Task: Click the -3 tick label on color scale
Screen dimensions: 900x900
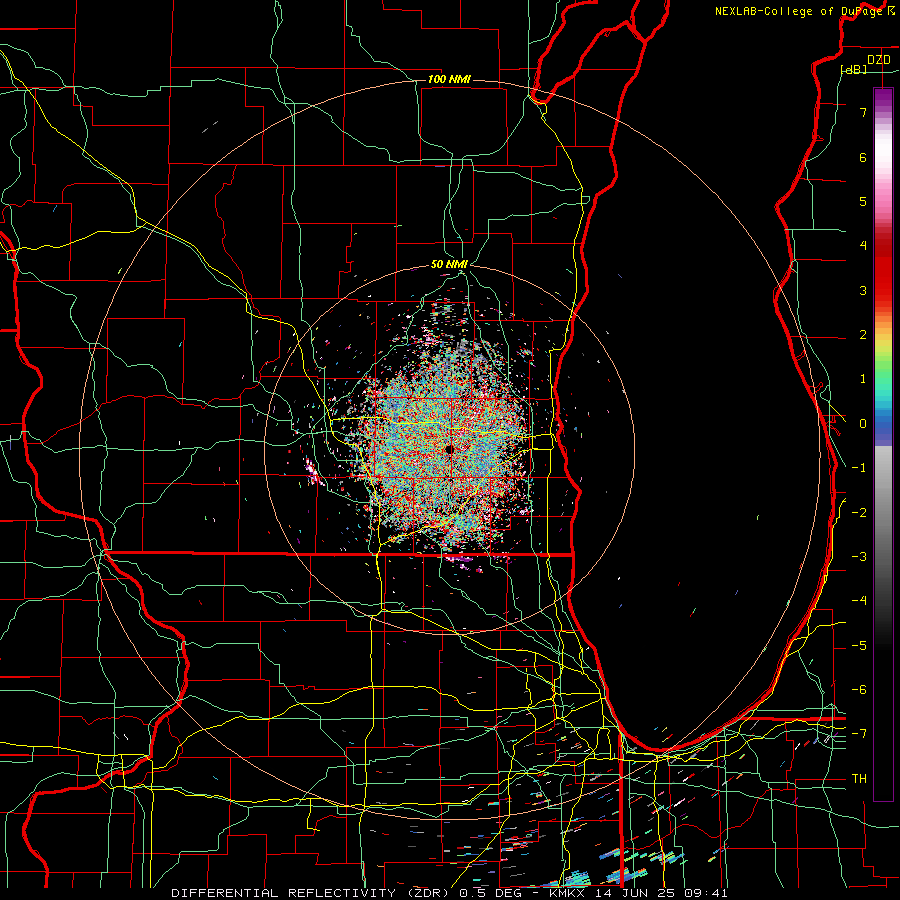Action: pyautogui.click(x=859, y=557)
